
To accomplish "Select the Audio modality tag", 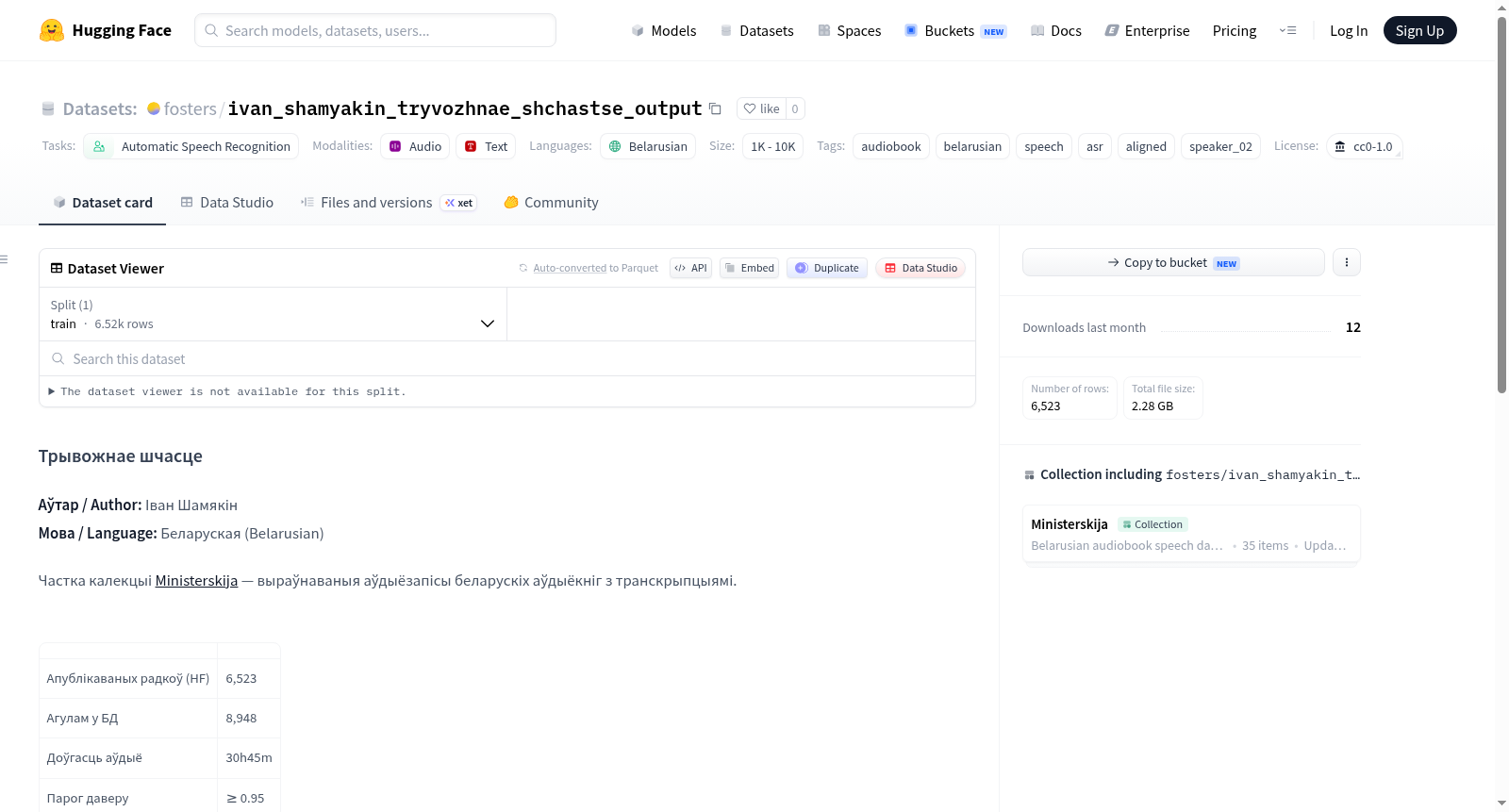I will (415, 146).
